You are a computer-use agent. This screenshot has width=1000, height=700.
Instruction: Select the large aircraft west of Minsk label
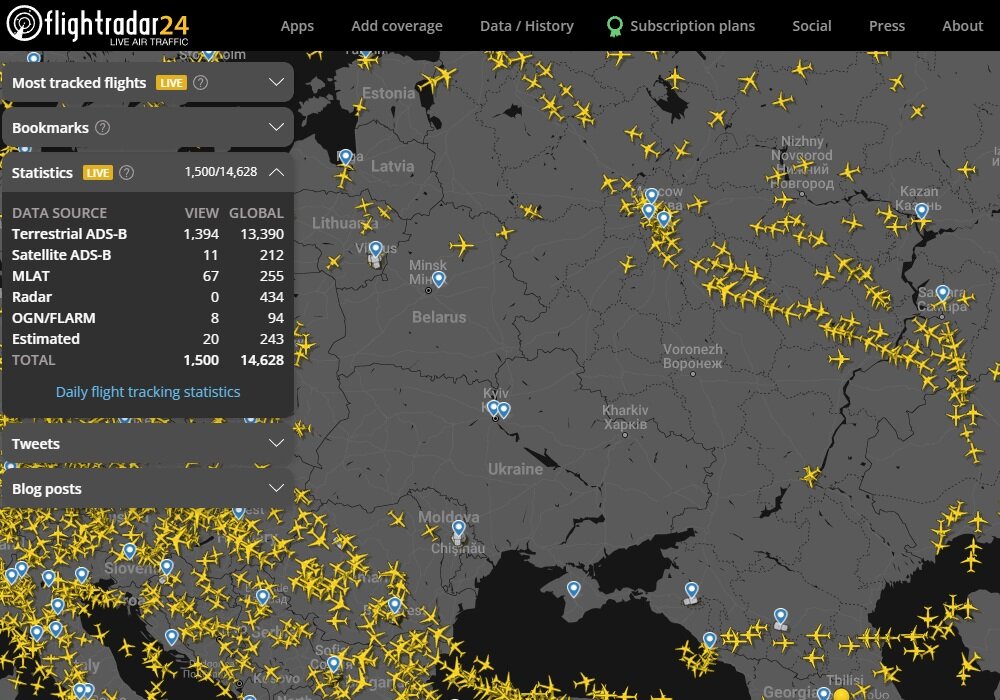[x=462, y=245]
